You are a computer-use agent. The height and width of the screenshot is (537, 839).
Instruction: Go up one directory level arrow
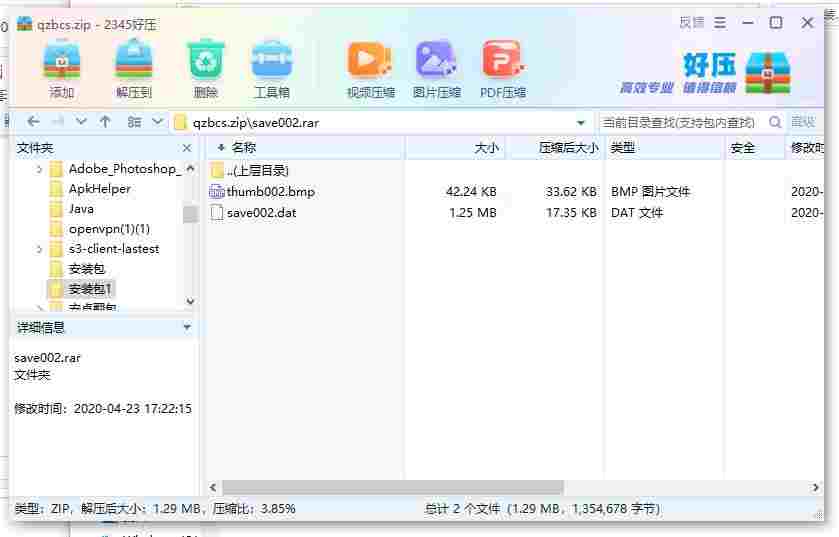(105, 122)
